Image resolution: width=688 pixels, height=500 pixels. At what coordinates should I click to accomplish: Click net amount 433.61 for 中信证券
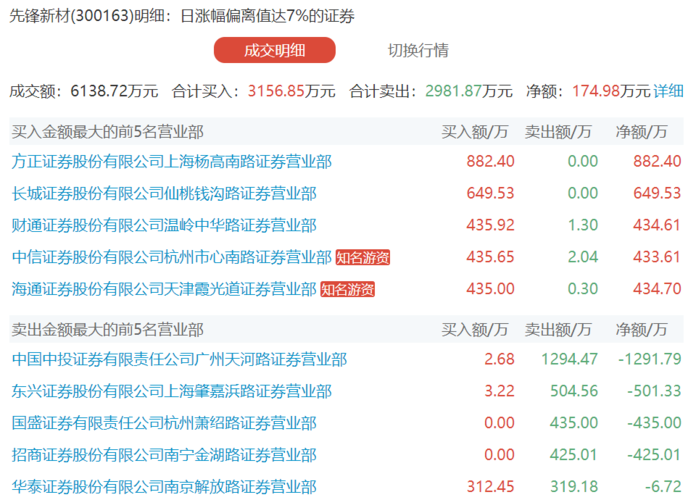click(657, 257)
